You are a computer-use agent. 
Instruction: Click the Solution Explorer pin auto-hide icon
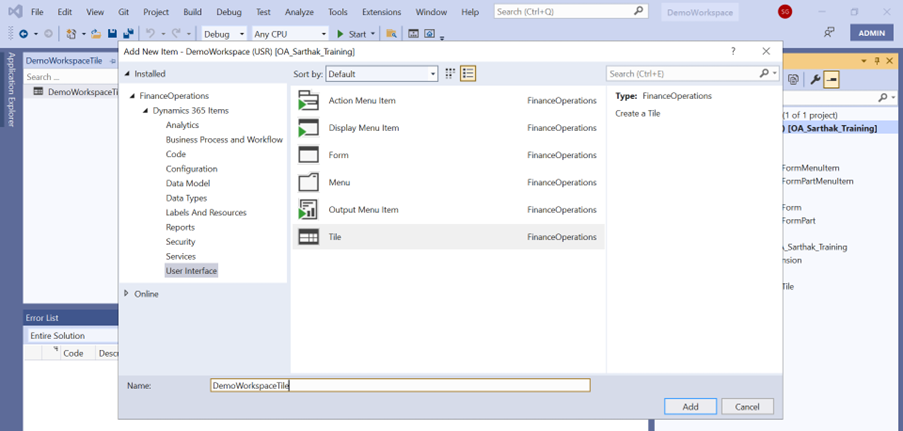(878, 61)
